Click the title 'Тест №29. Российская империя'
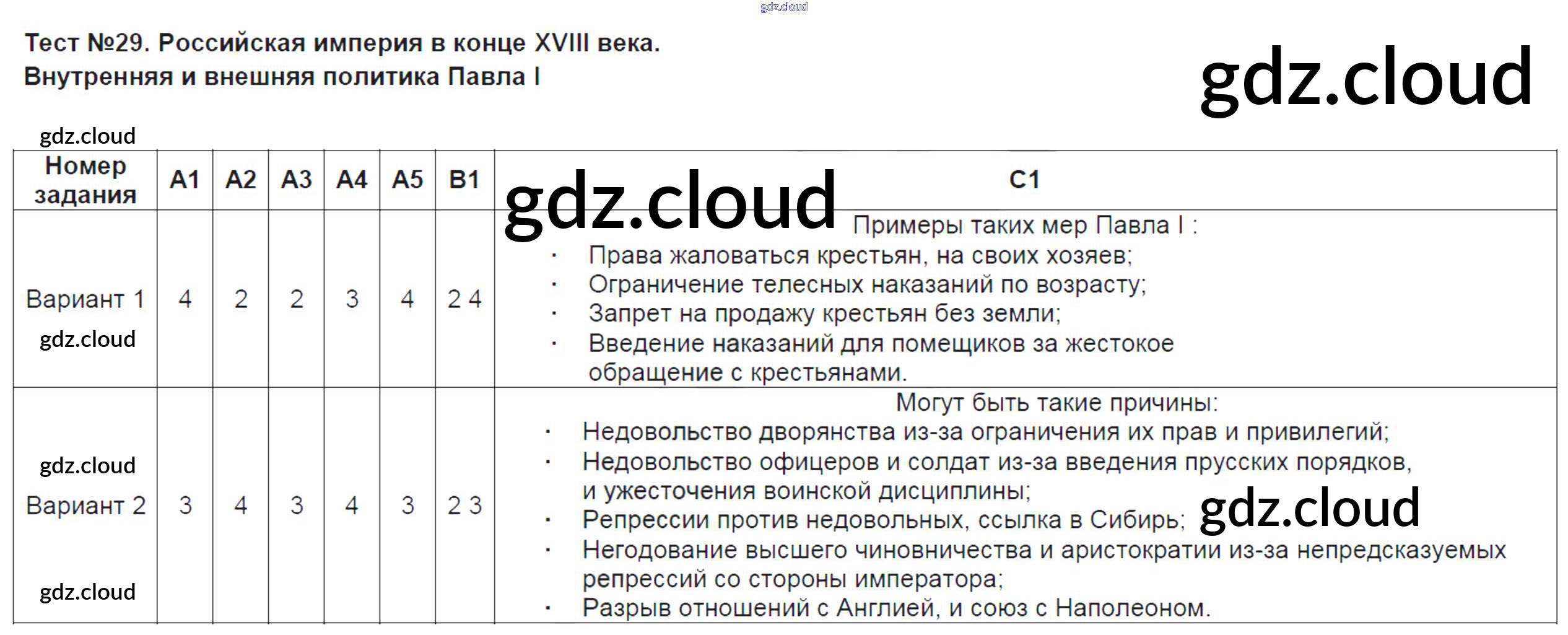The image size is (1568, 635). point(342,43)
